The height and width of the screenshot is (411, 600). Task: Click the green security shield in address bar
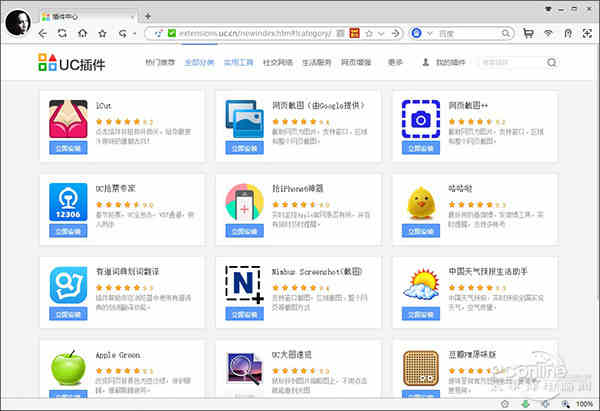pos(172,33)
